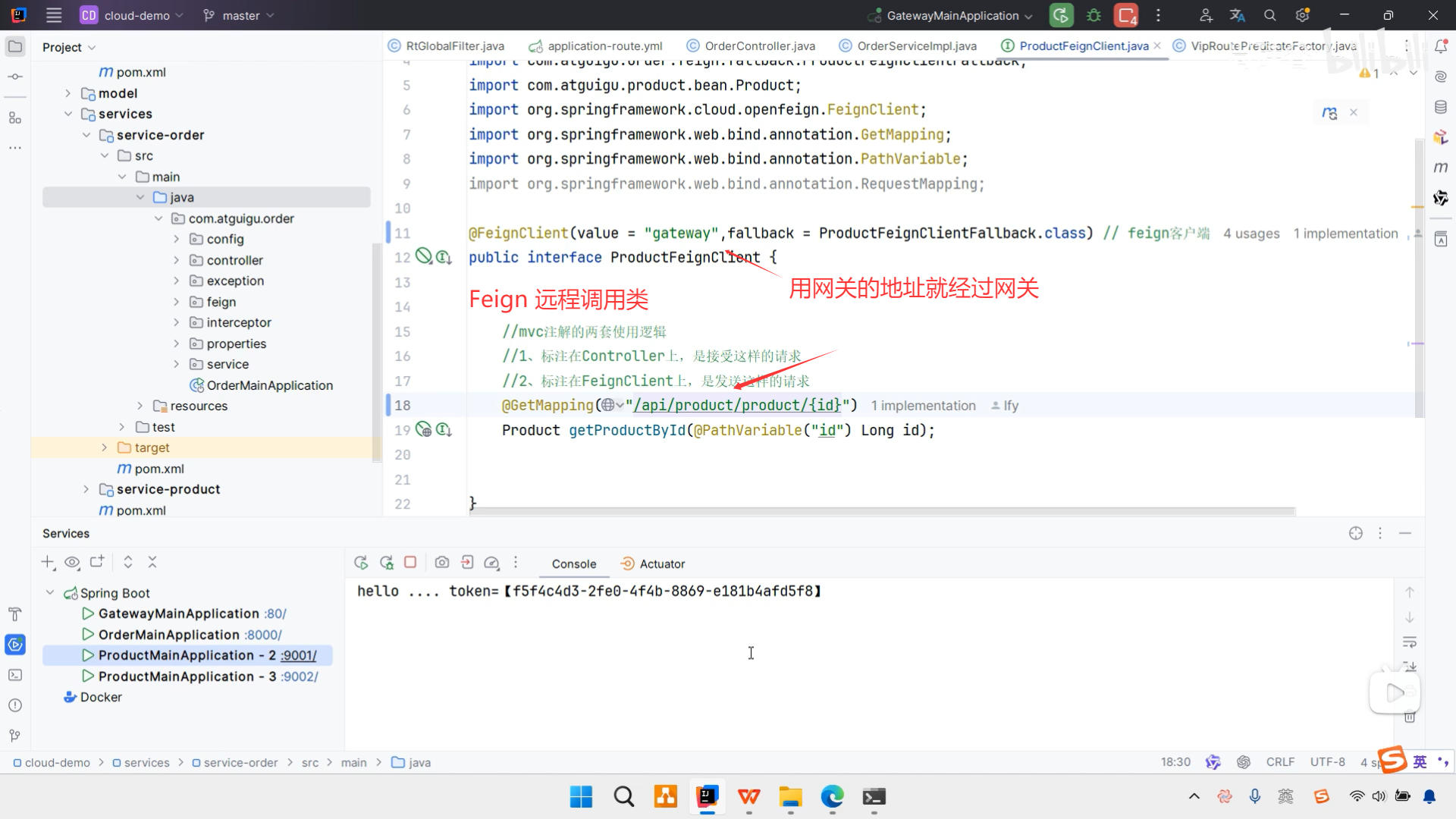Click the editor horizontal scrollbar
The image size is (1456, 819).
(x=881, y=512)
